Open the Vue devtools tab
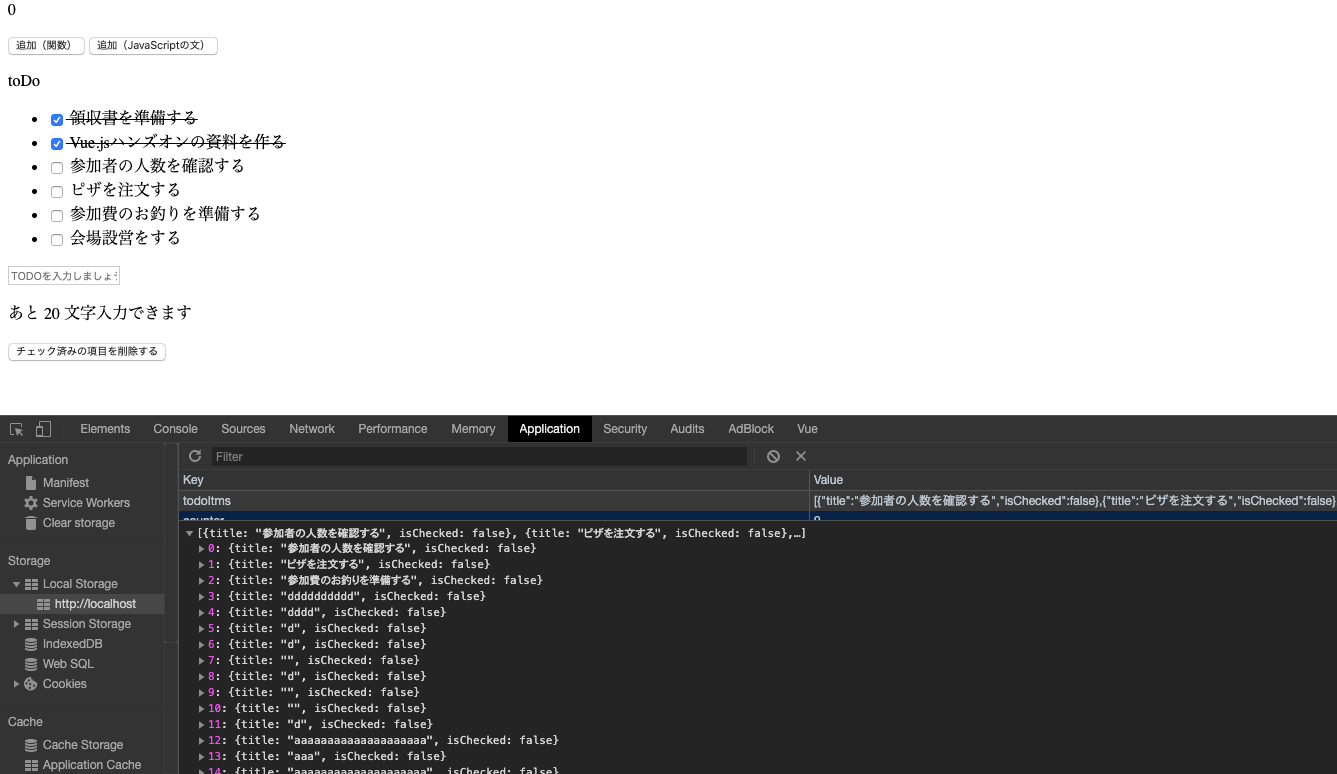1337x774 pixels. [x=807, y=429]
